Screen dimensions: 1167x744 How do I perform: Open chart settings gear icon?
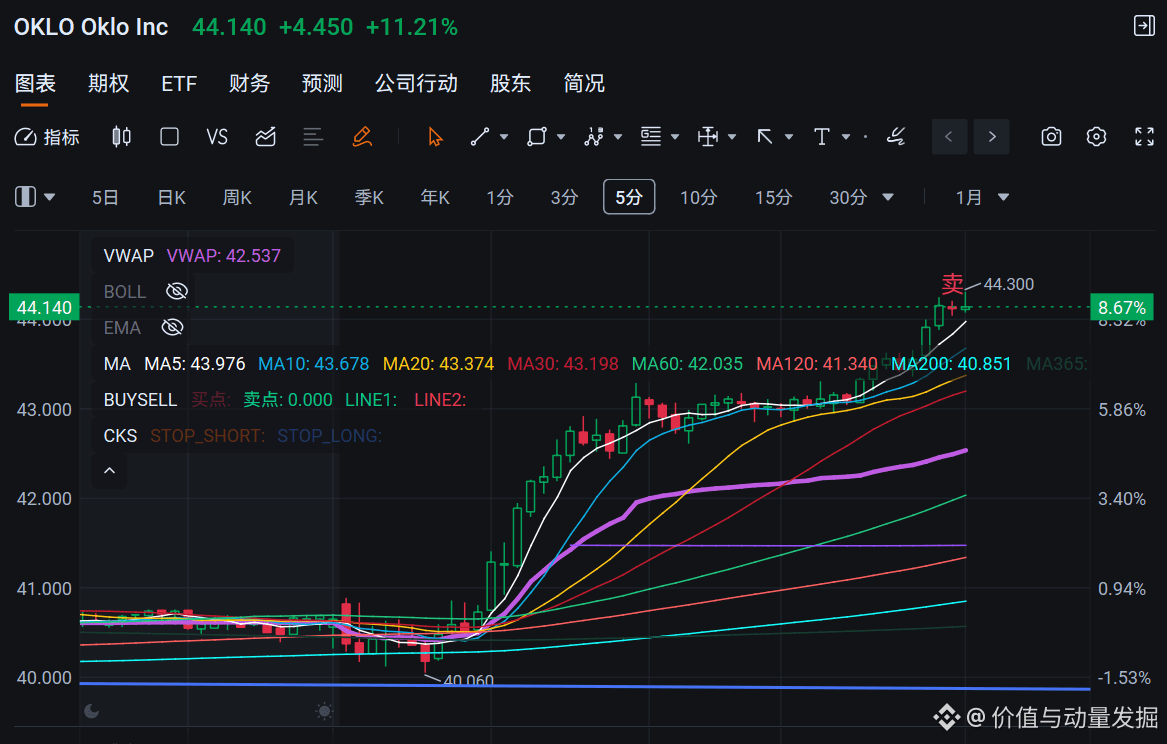1096,137
